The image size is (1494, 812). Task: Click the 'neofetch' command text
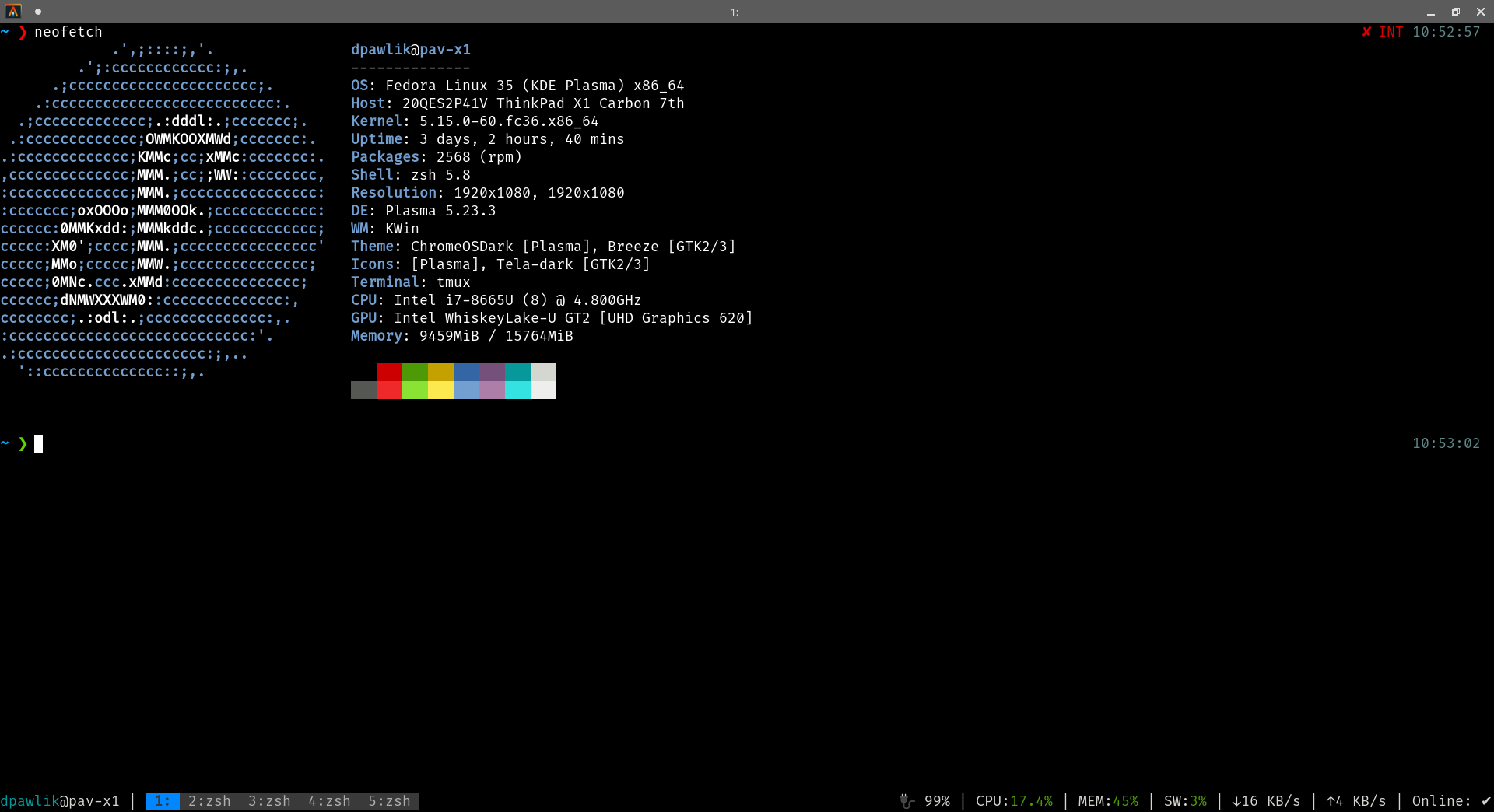tap(68, 32)
